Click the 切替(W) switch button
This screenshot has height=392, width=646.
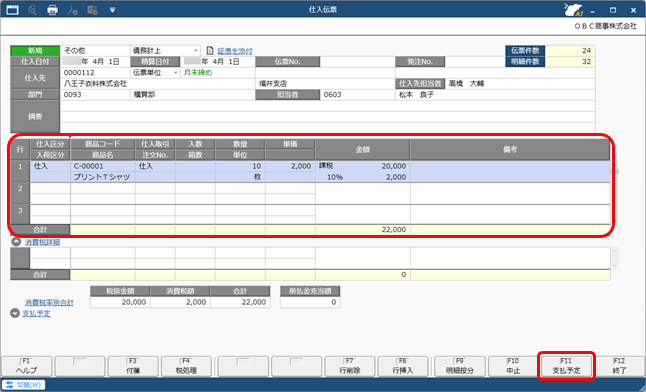pos(24,385)
